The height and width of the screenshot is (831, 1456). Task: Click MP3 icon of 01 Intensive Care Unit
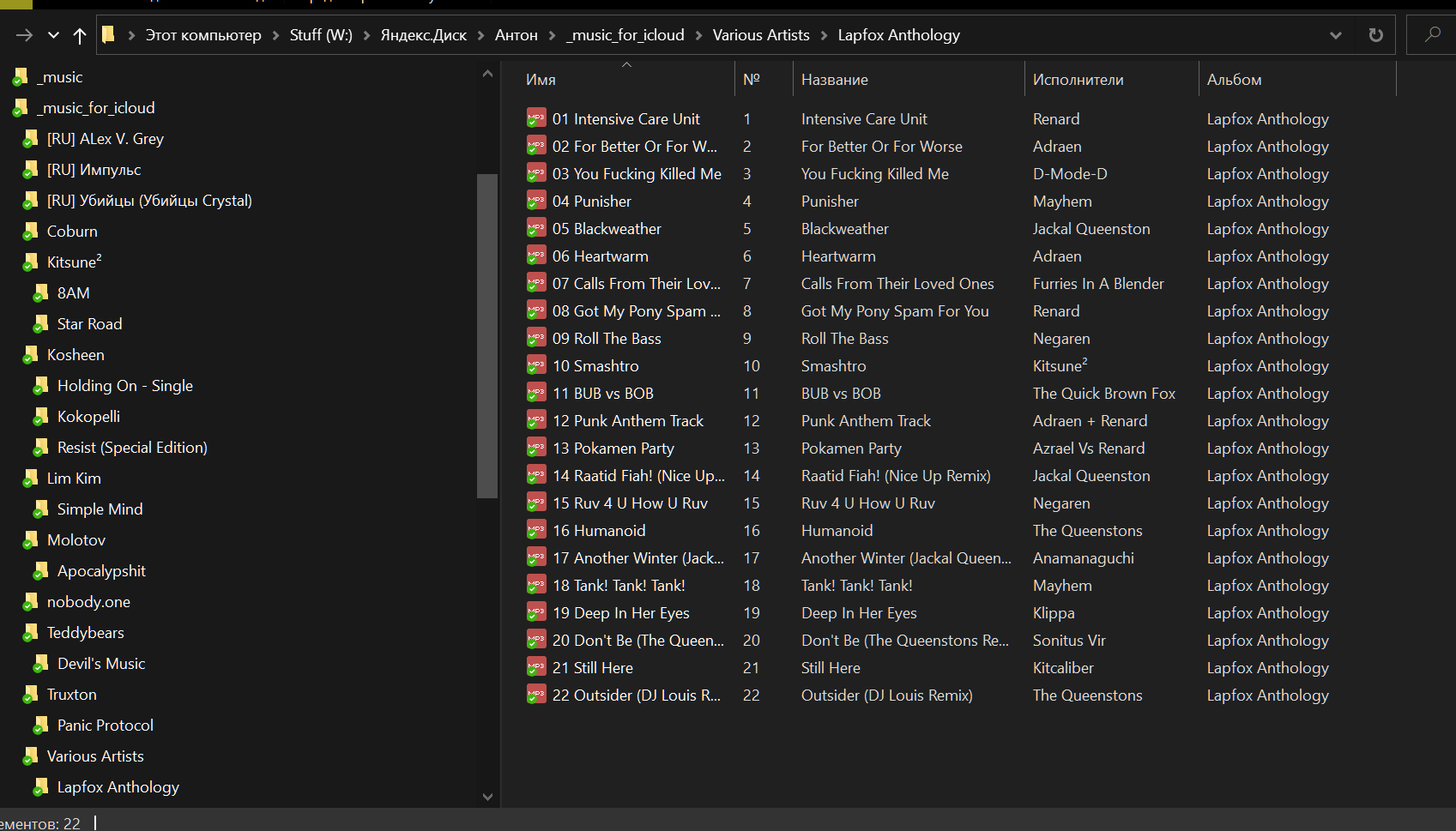[x=536, y=118]
